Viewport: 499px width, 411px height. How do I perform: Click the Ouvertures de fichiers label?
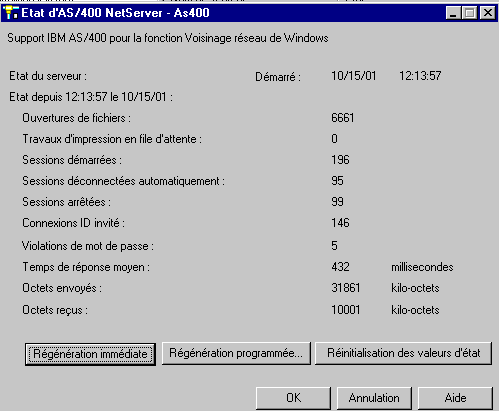coord(77,118)
